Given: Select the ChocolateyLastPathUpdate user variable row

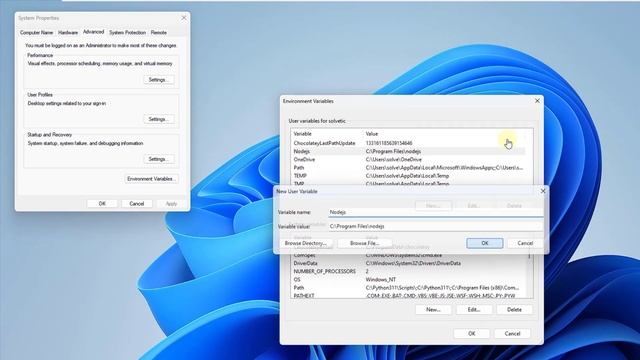Looking at the screenshot, I should pos(408,143).
